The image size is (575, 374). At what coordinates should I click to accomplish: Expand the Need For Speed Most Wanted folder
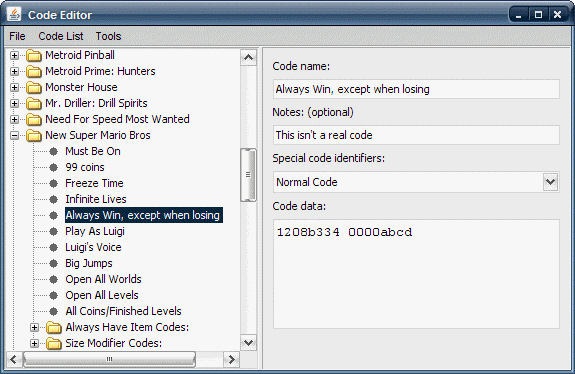click(14, 119)
